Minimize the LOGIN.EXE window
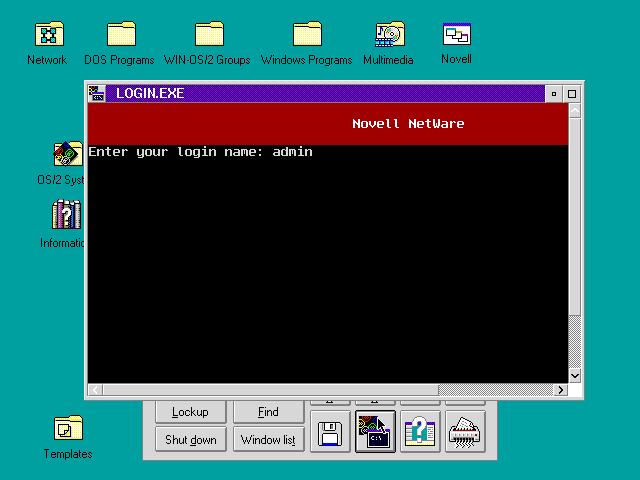 pos(554,94)
